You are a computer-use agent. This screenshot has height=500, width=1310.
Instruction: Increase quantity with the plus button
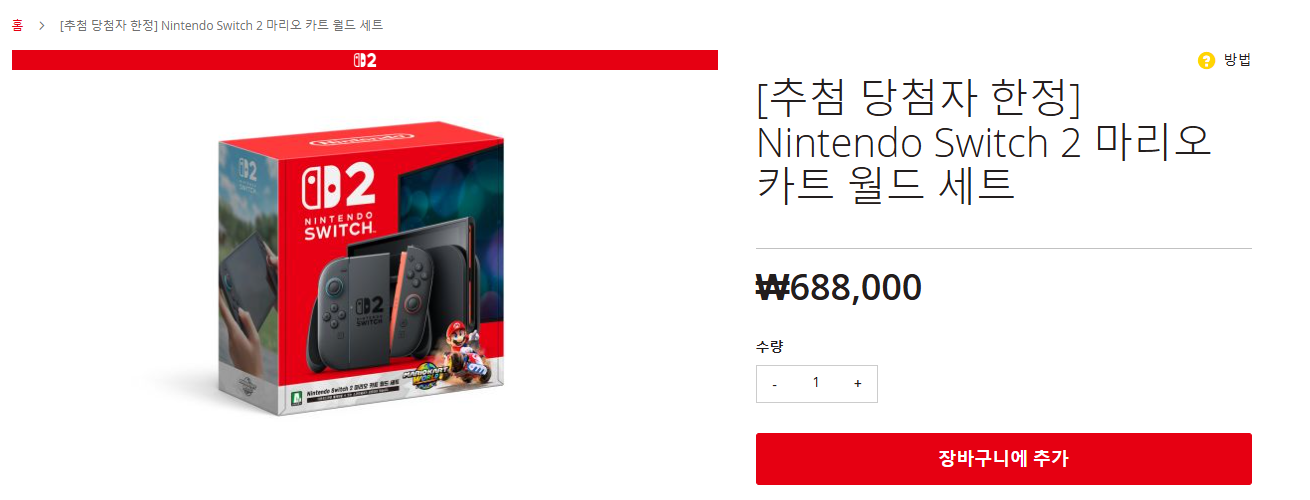[857, 384]
